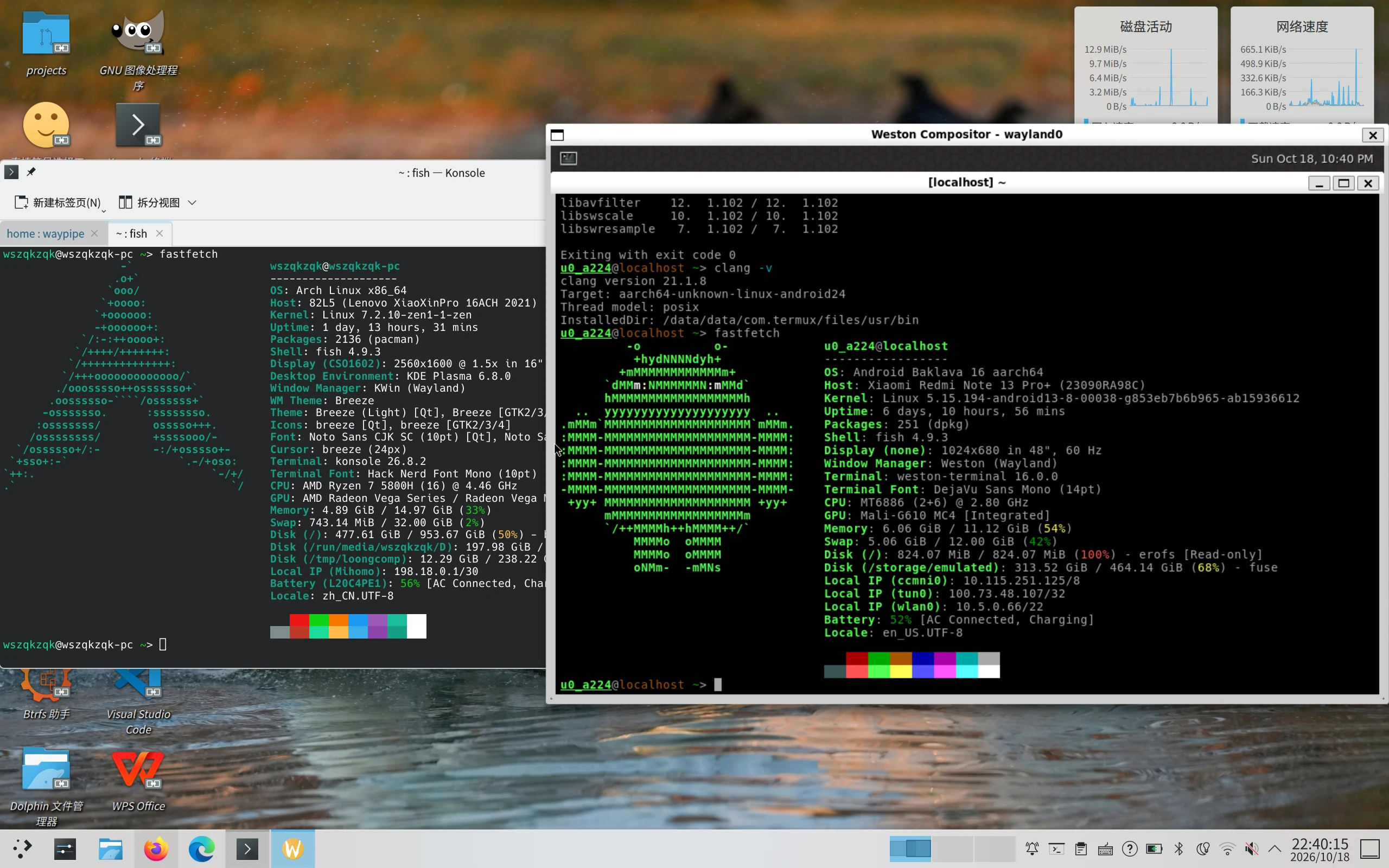The image size is (1389, 868).
Task: Select the Konsole desktop shortcut
Action: (138, 125)
